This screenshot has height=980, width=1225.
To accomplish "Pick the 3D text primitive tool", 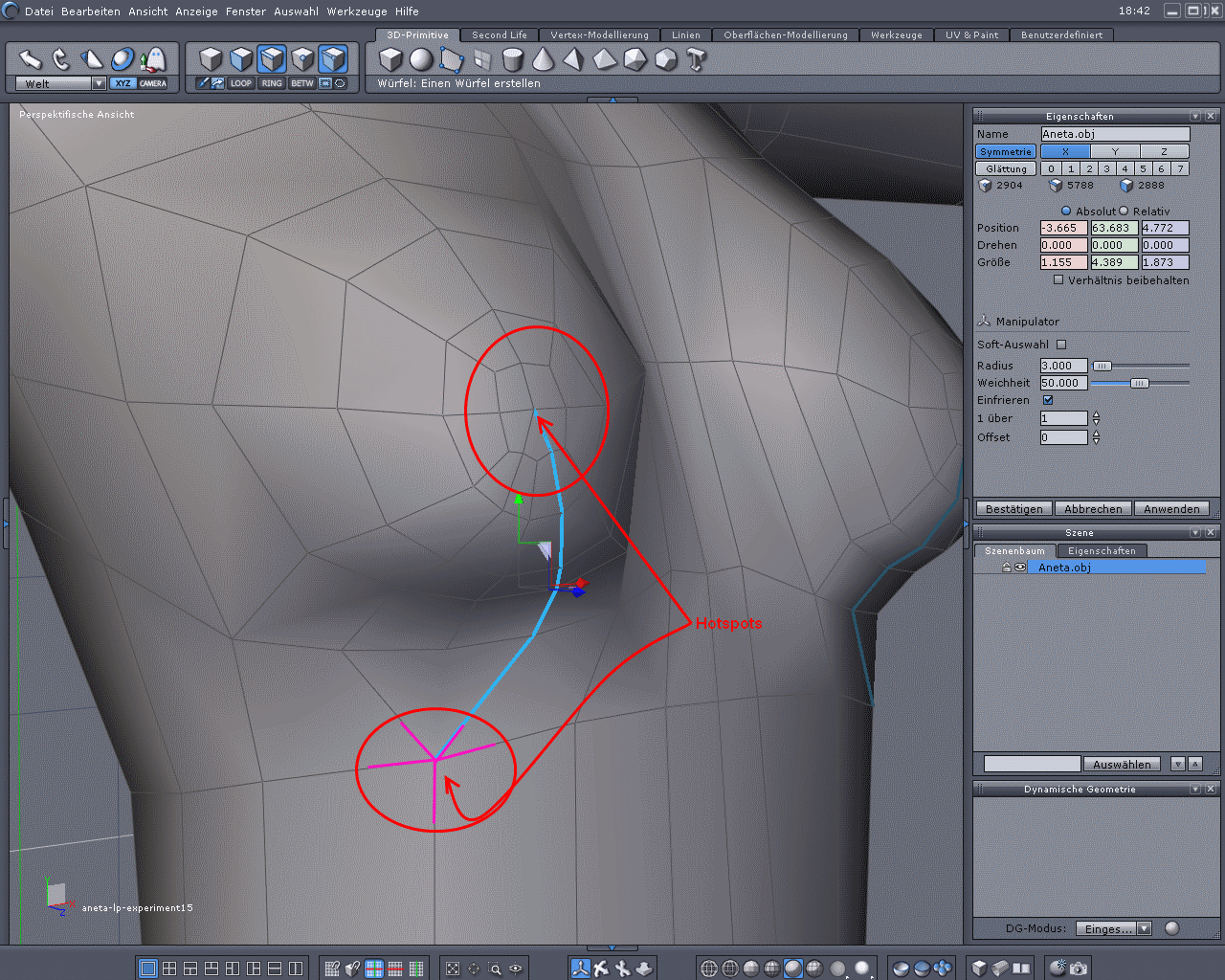I will (697, 59).
